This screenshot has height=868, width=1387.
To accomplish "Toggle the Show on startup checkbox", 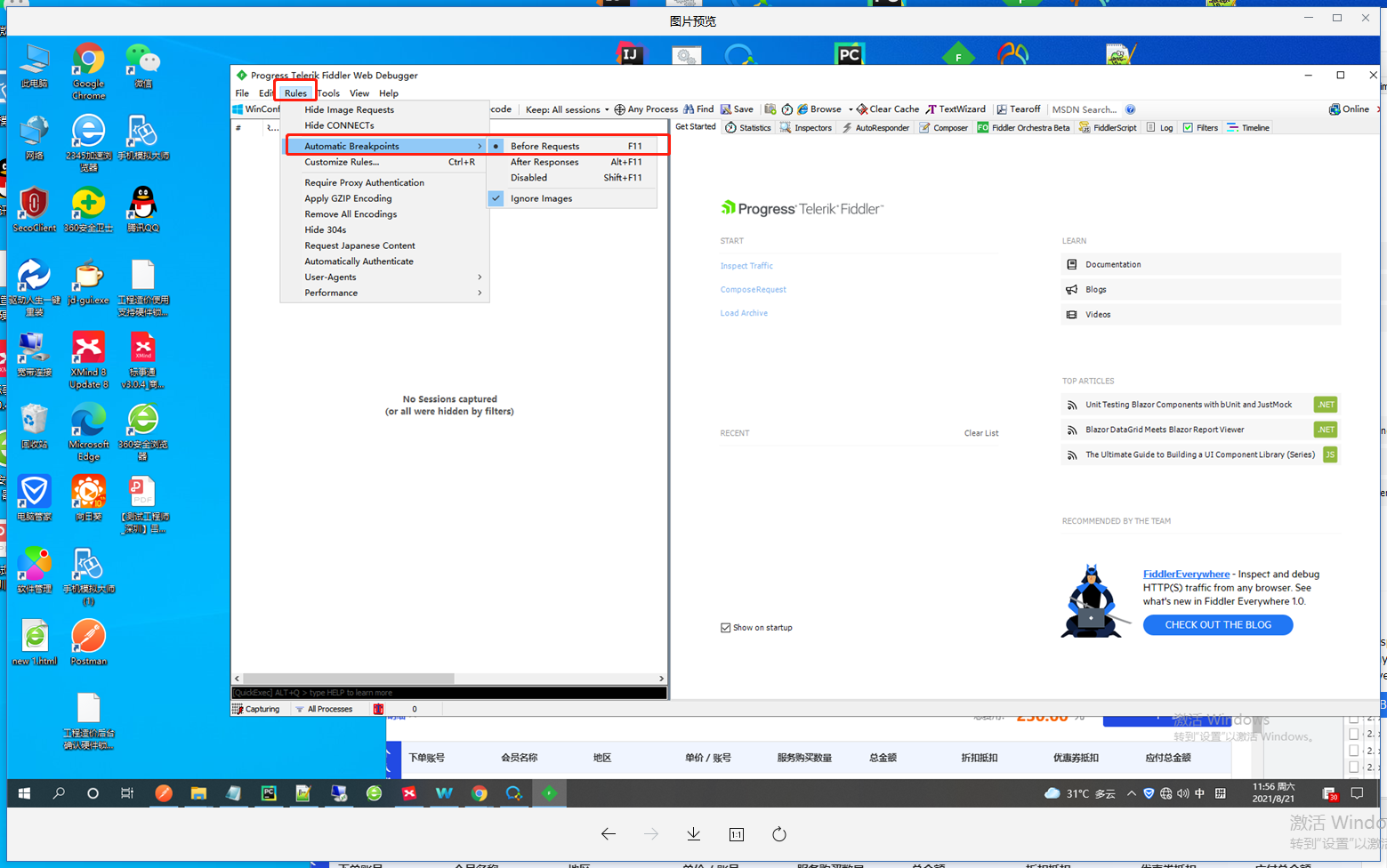I will point(725,628).
